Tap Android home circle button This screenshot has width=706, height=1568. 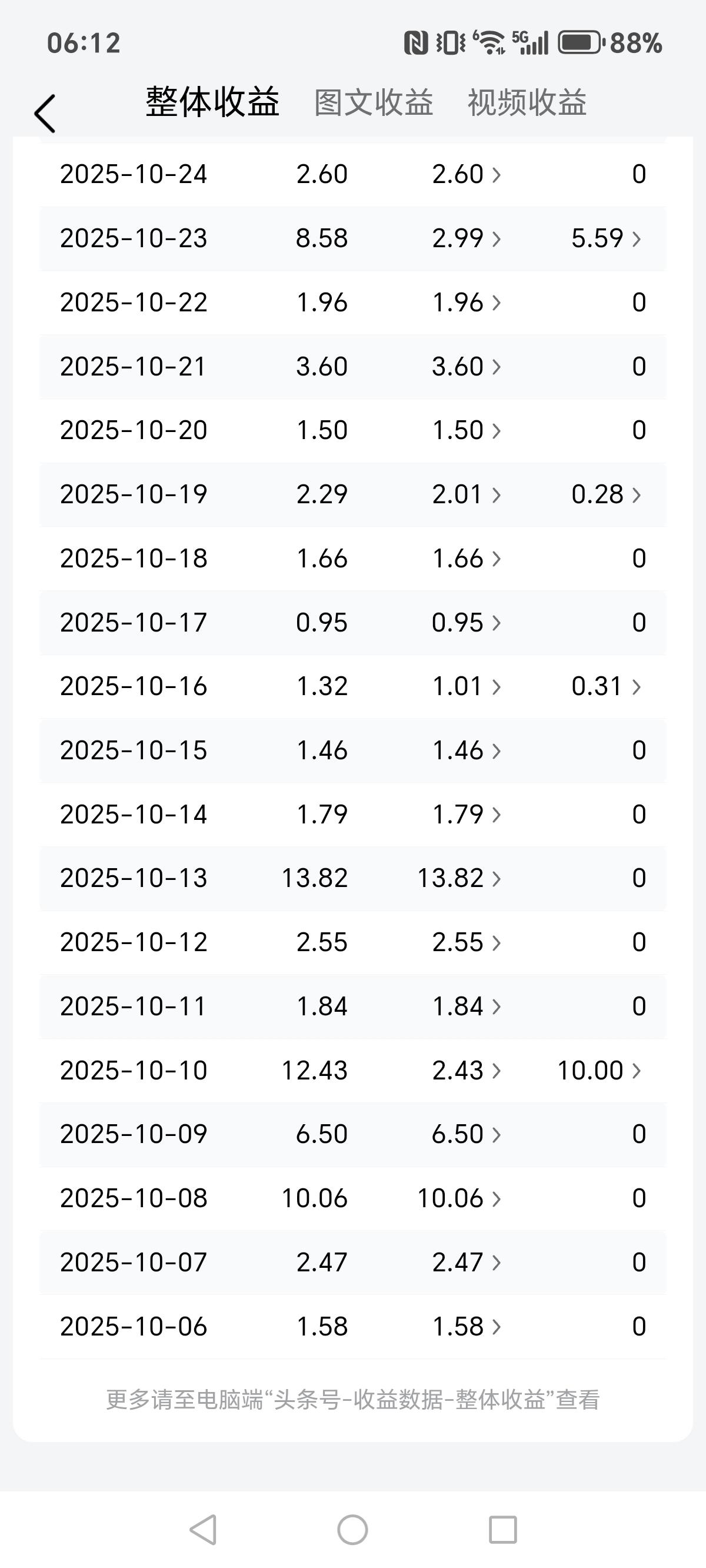(352, 1530)
